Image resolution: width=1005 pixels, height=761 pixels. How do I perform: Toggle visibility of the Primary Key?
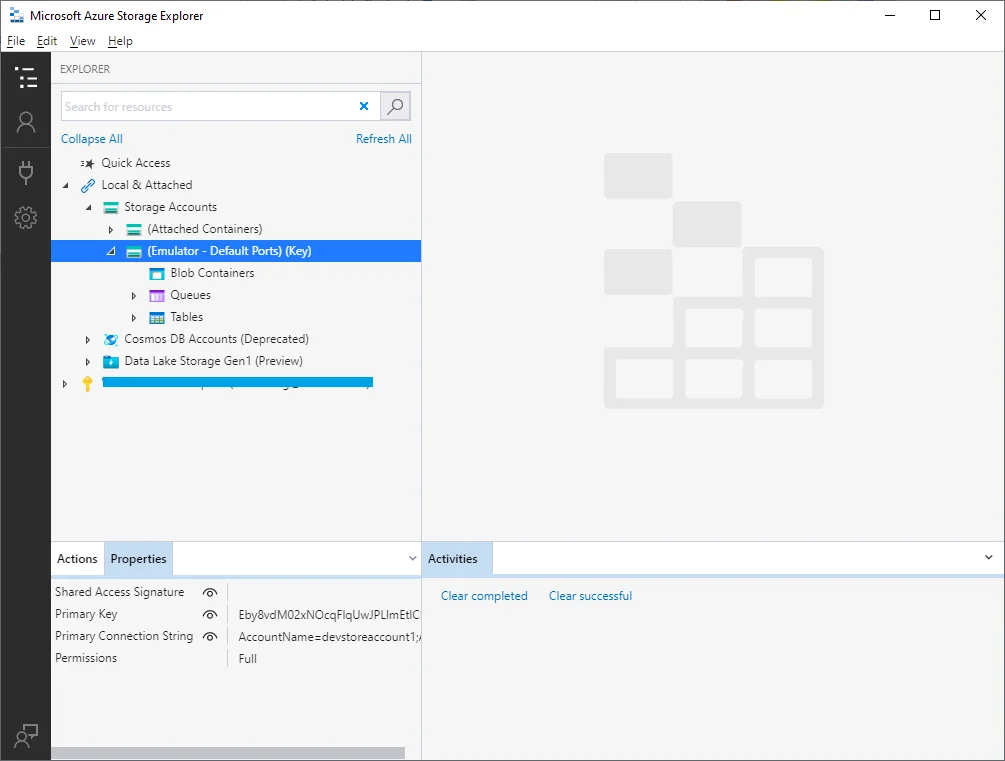point(210,614)
